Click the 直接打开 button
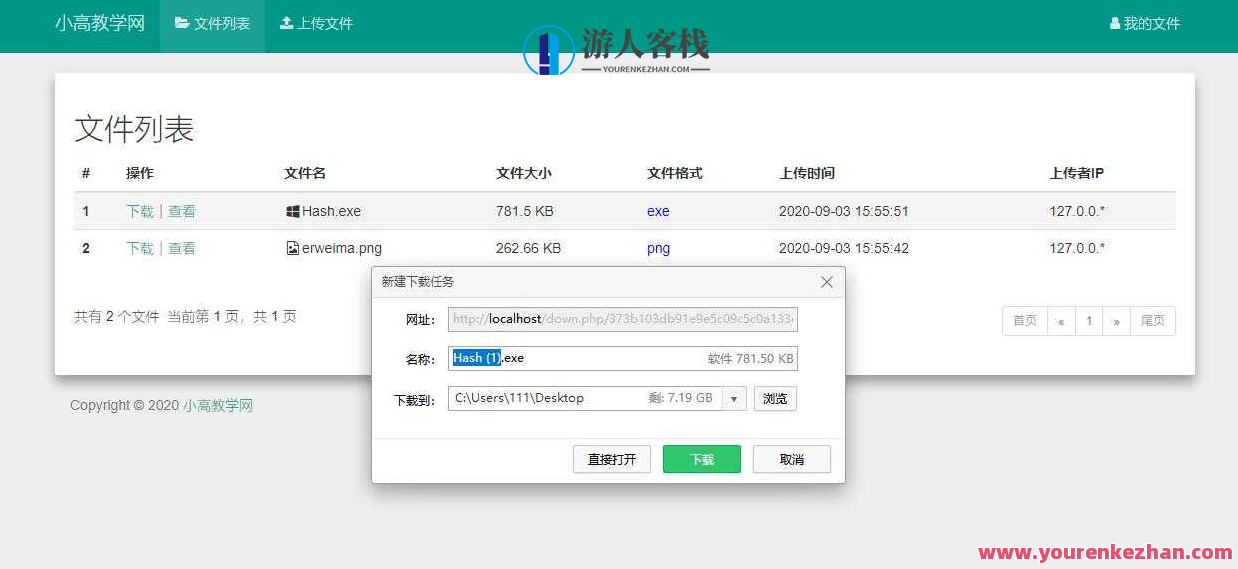The height and width of the screenshot is (569, 1238). pos(612,459)
